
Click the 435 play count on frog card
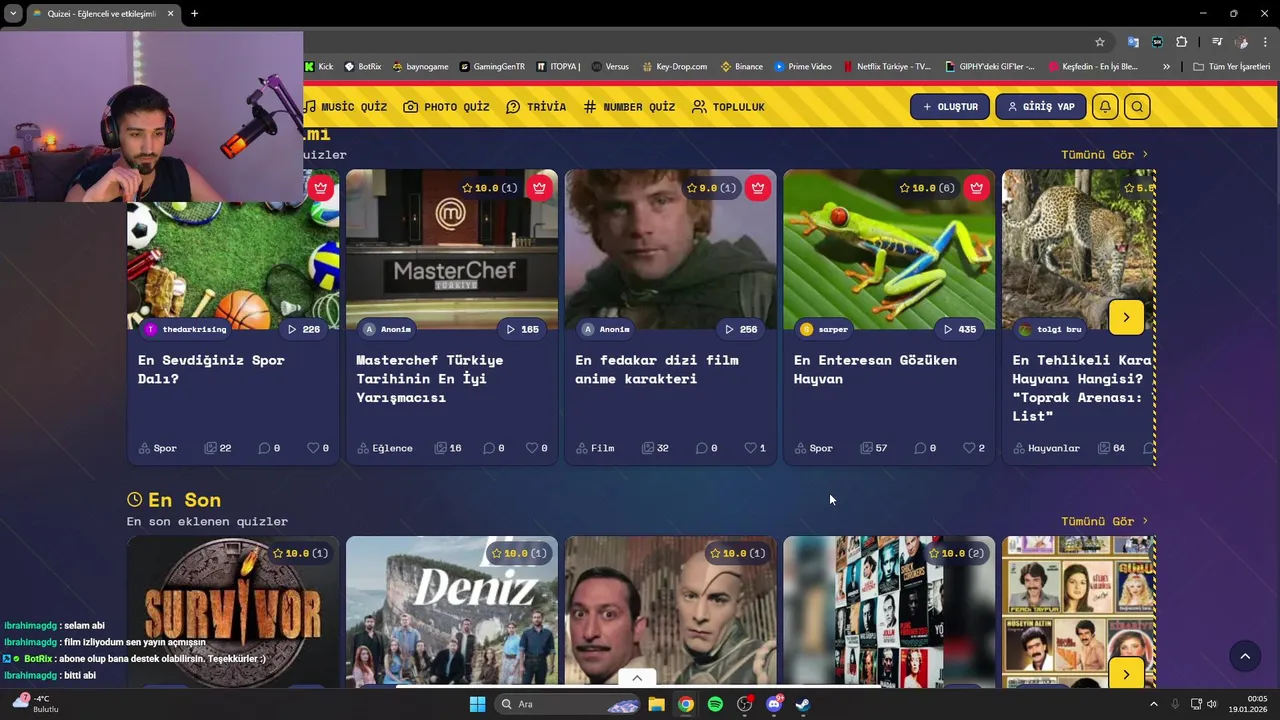[x=960, y=329]
